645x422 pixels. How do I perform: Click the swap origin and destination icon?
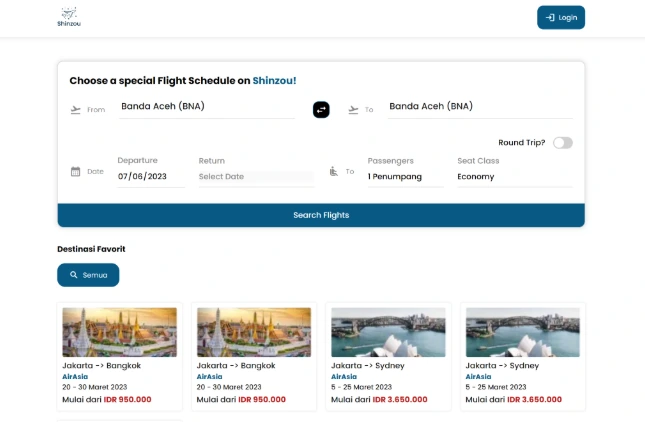click(321, 109)
